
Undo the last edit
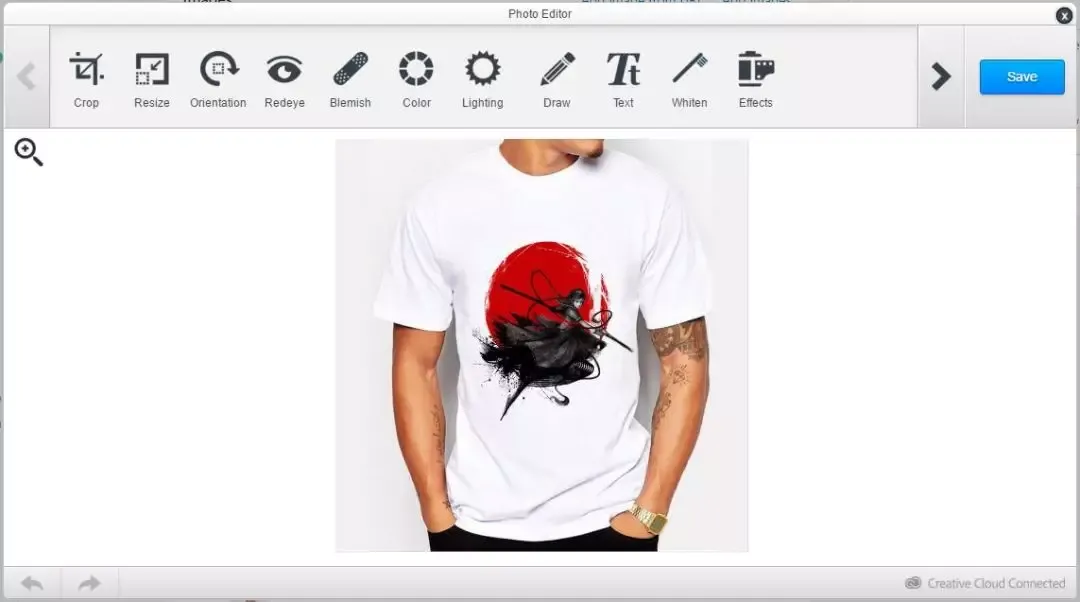tap(32, 583)
